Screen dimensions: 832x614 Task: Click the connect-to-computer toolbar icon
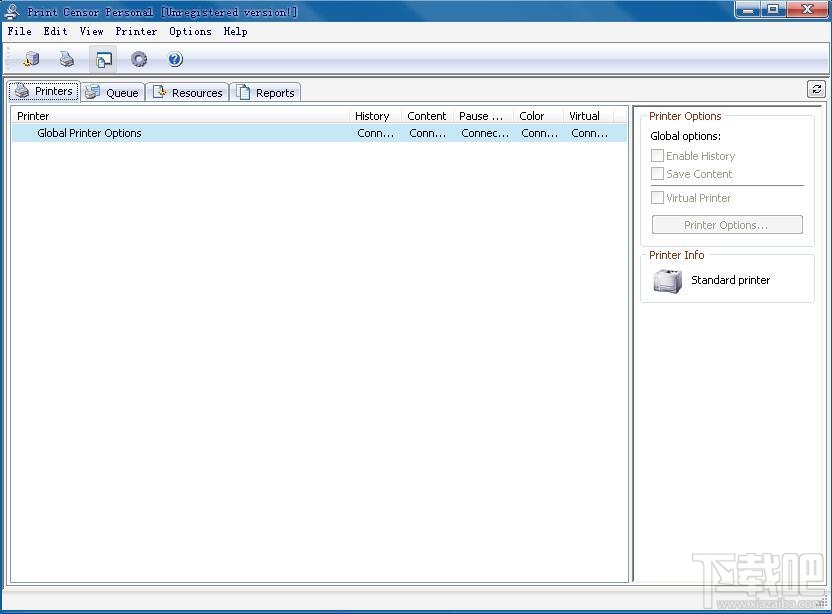(31, 59)
